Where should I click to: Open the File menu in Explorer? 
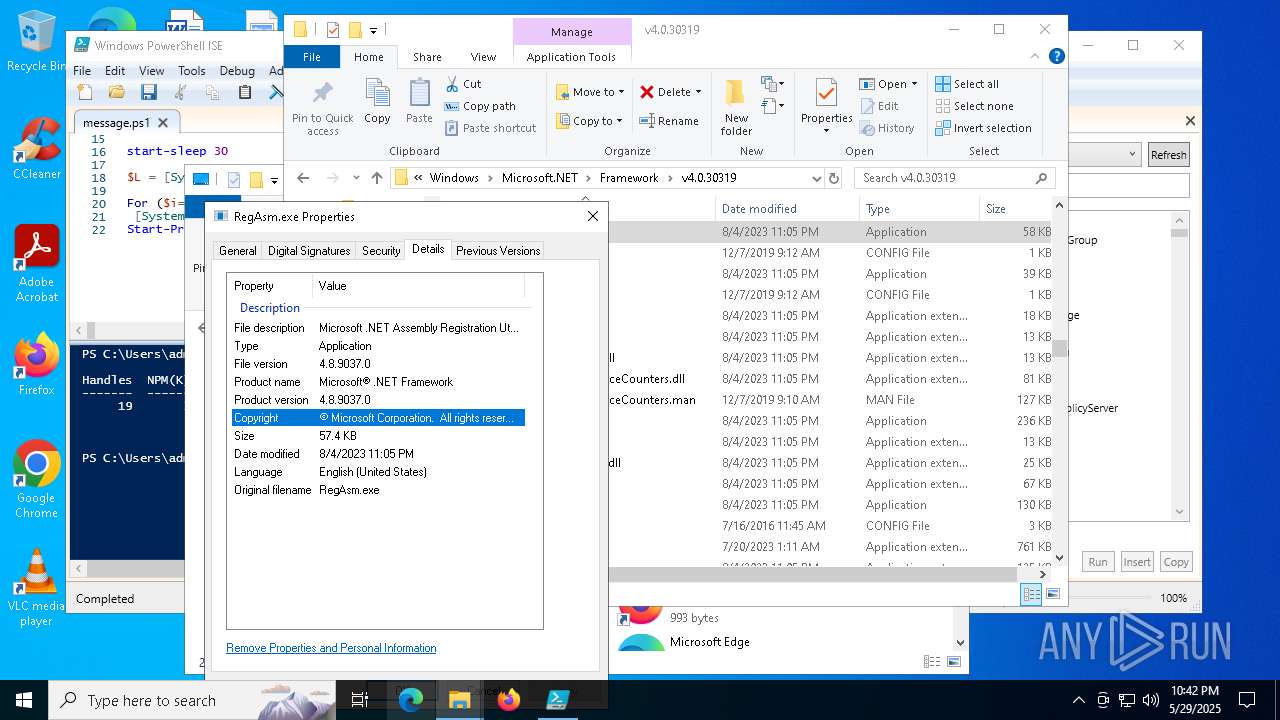pyautogui.click(x=312, y=57)
